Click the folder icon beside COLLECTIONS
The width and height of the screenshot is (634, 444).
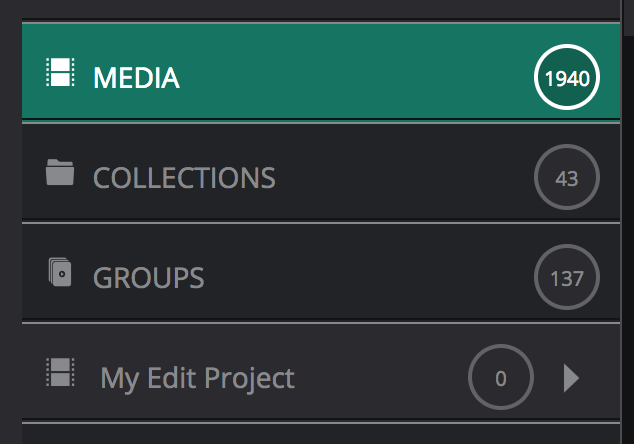pos(61,174)
